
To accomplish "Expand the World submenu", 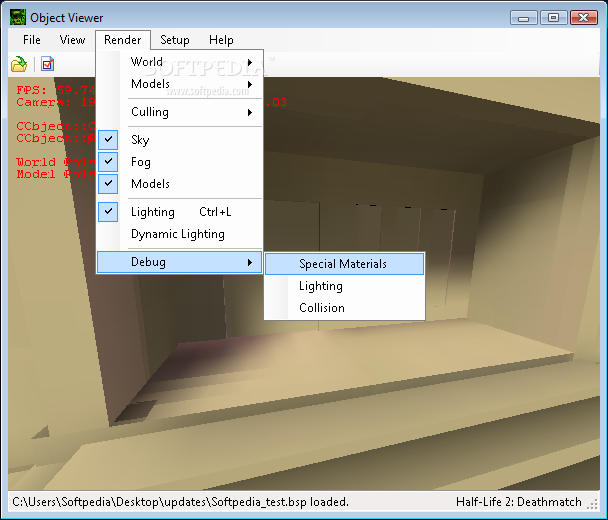I will click(x=179, y=62).
